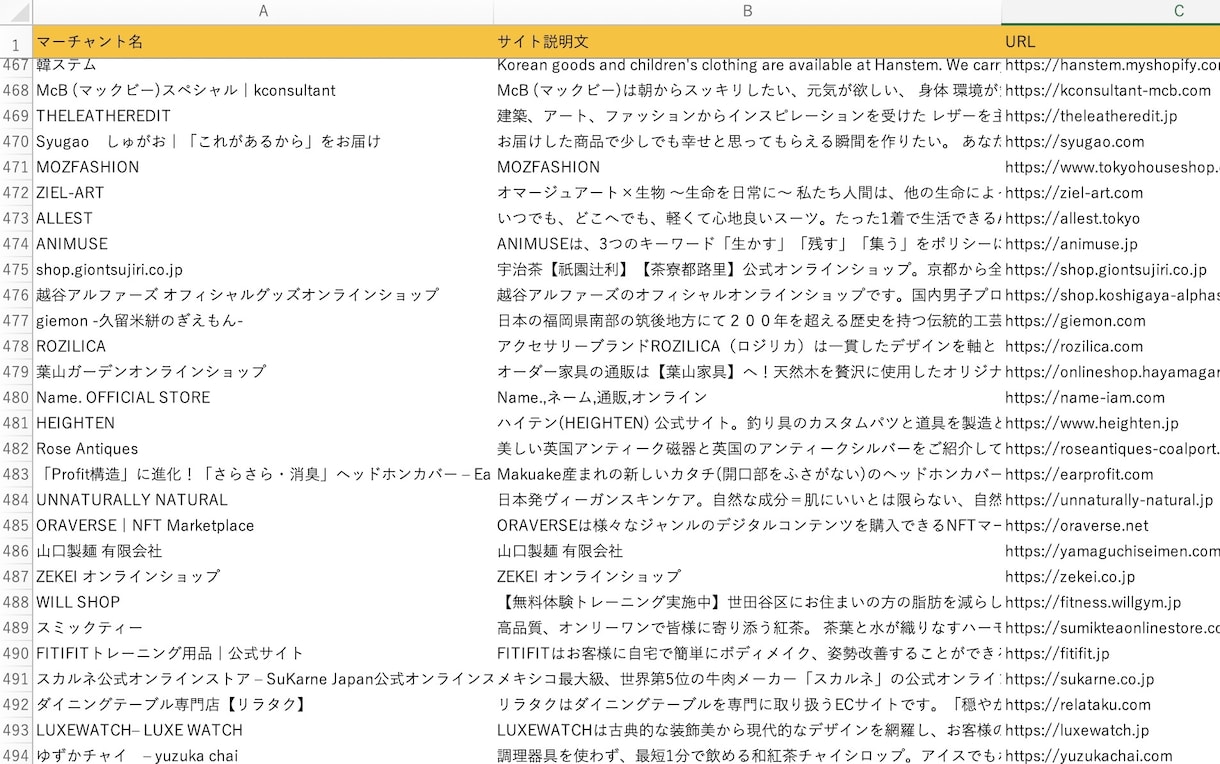Open the https://animuse.jp link
Screen dimensions: 1220x764
point(1071,244)
